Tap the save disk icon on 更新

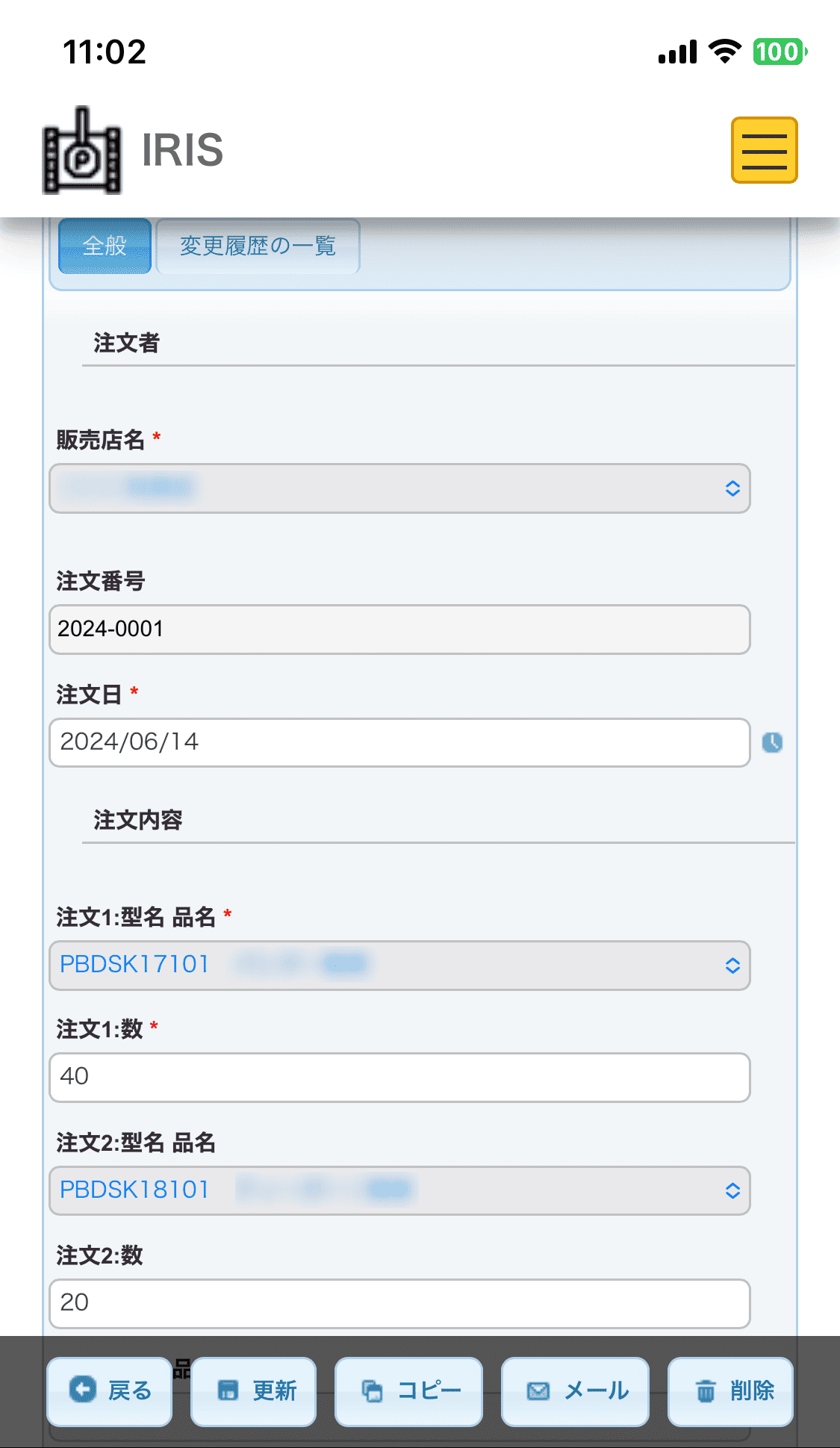point(228,1390)
